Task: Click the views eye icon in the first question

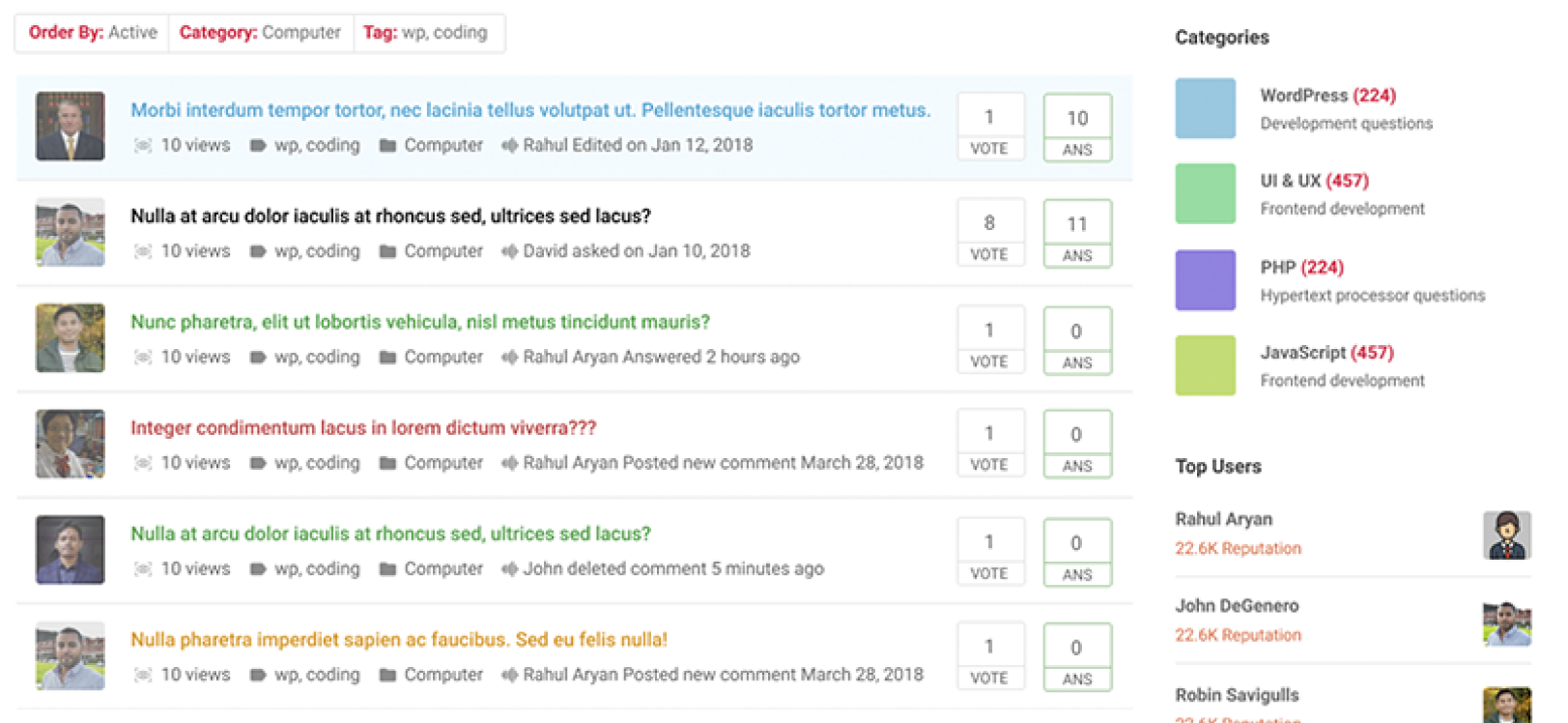Action: pyautogui.click(x=143, y=146)
